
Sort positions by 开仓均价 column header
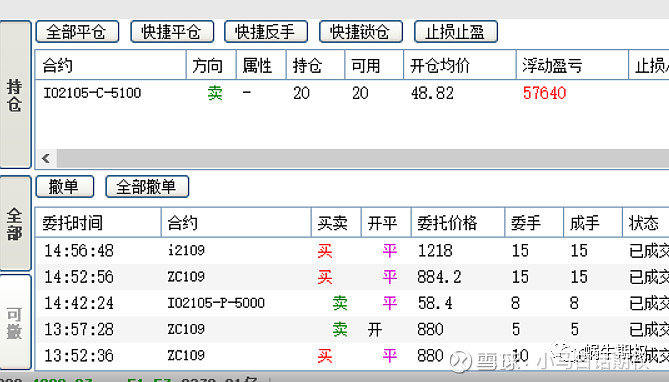(460, 65)
